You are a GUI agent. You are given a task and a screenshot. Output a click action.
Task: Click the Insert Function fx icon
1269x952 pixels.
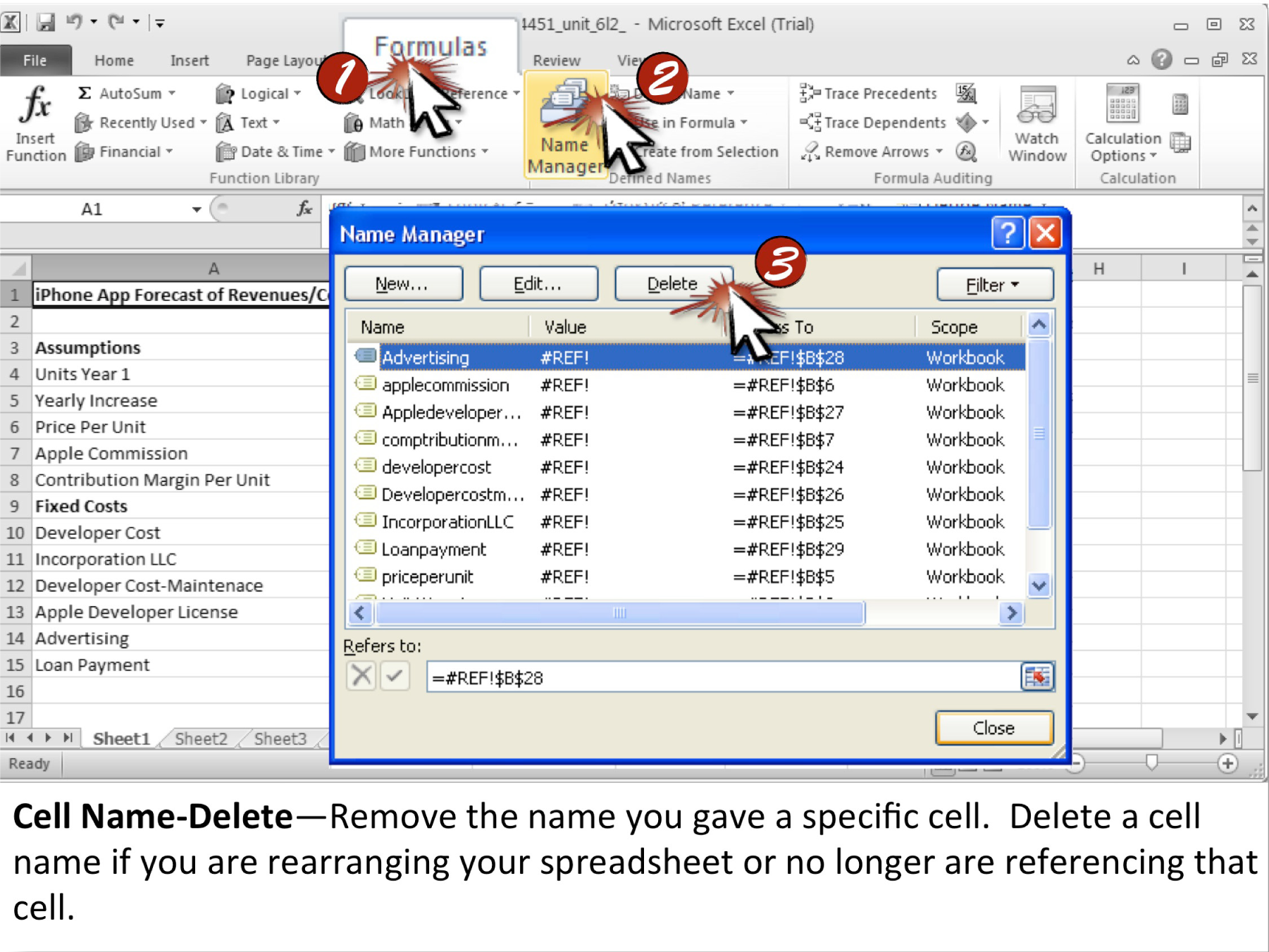click(x=35, y=106)
